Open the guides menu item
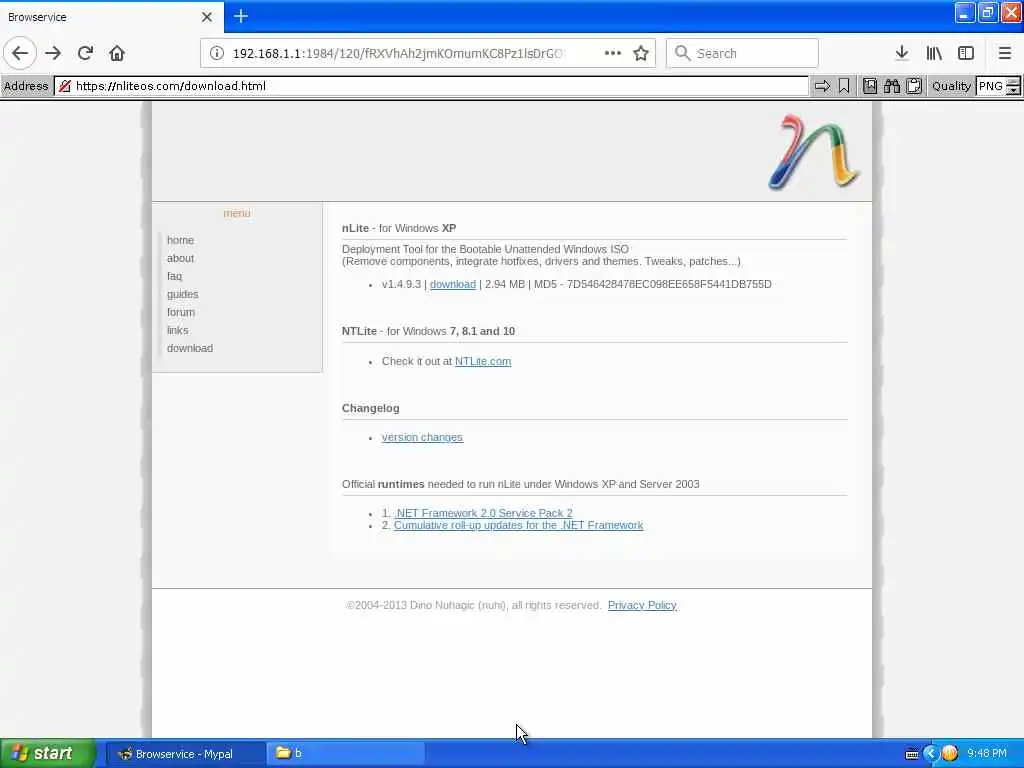 tap(182, 295)
